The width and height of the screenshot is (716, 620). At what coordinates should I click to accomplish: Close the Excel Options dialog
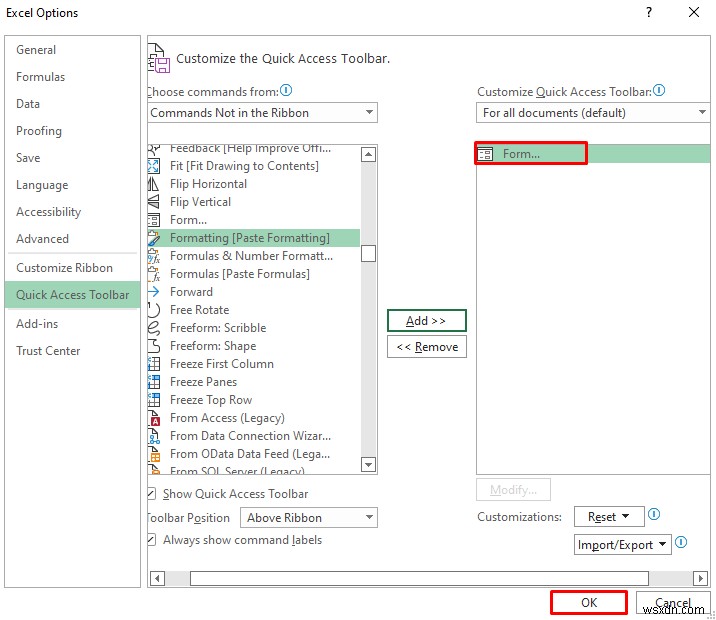(694, 12)
